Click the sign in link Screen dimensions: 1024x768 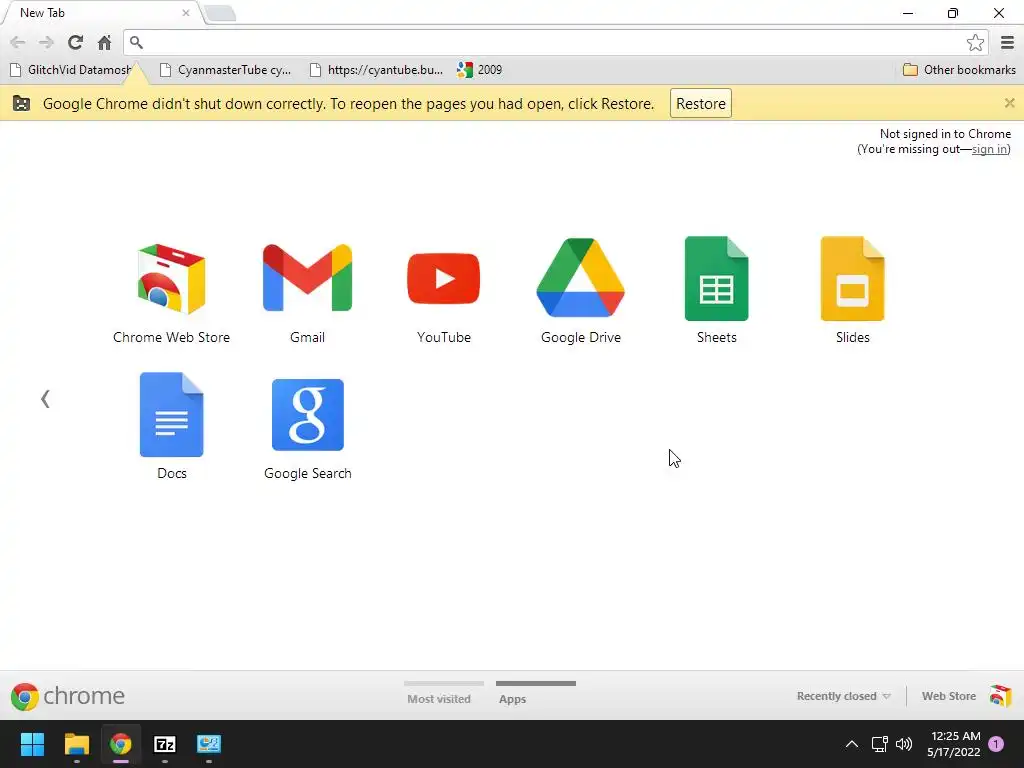point(989,149)
